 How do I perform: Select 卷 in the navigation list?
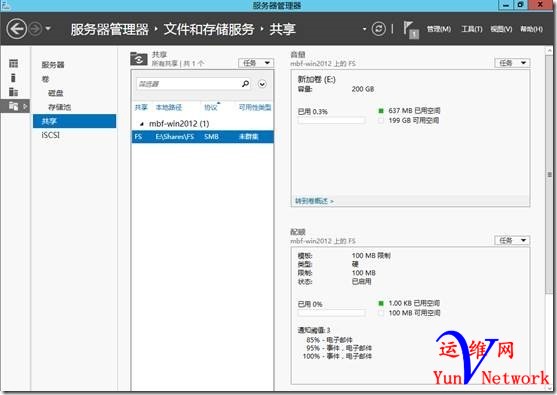point(45,79)
